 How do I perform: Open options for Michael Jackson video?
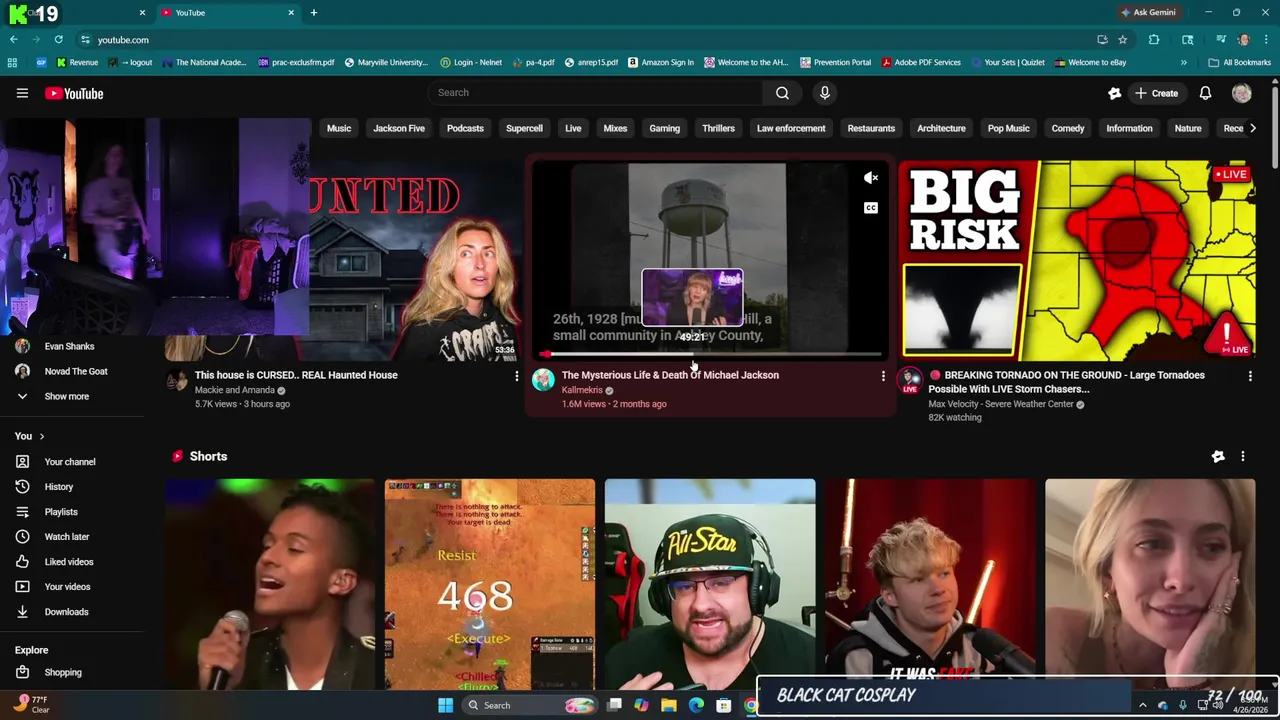(x=883, y=376)
